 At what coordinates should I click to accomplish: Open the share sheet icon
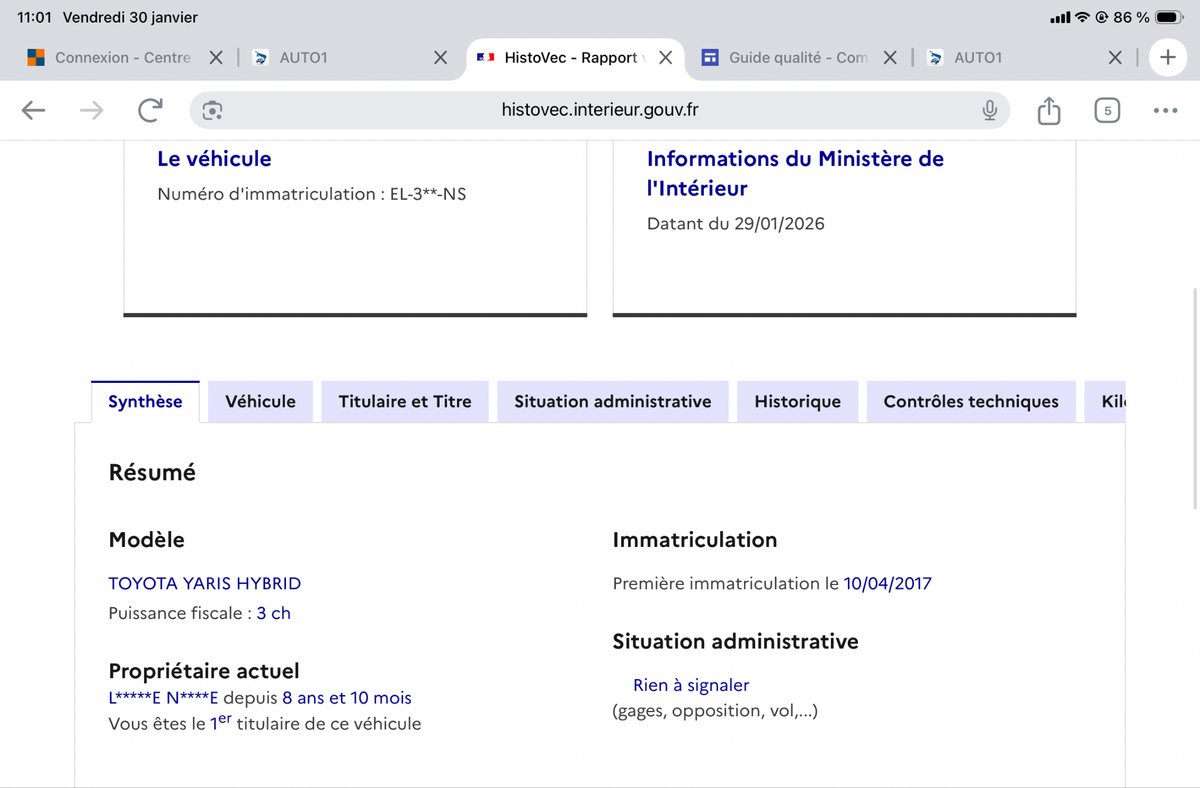1048,111
